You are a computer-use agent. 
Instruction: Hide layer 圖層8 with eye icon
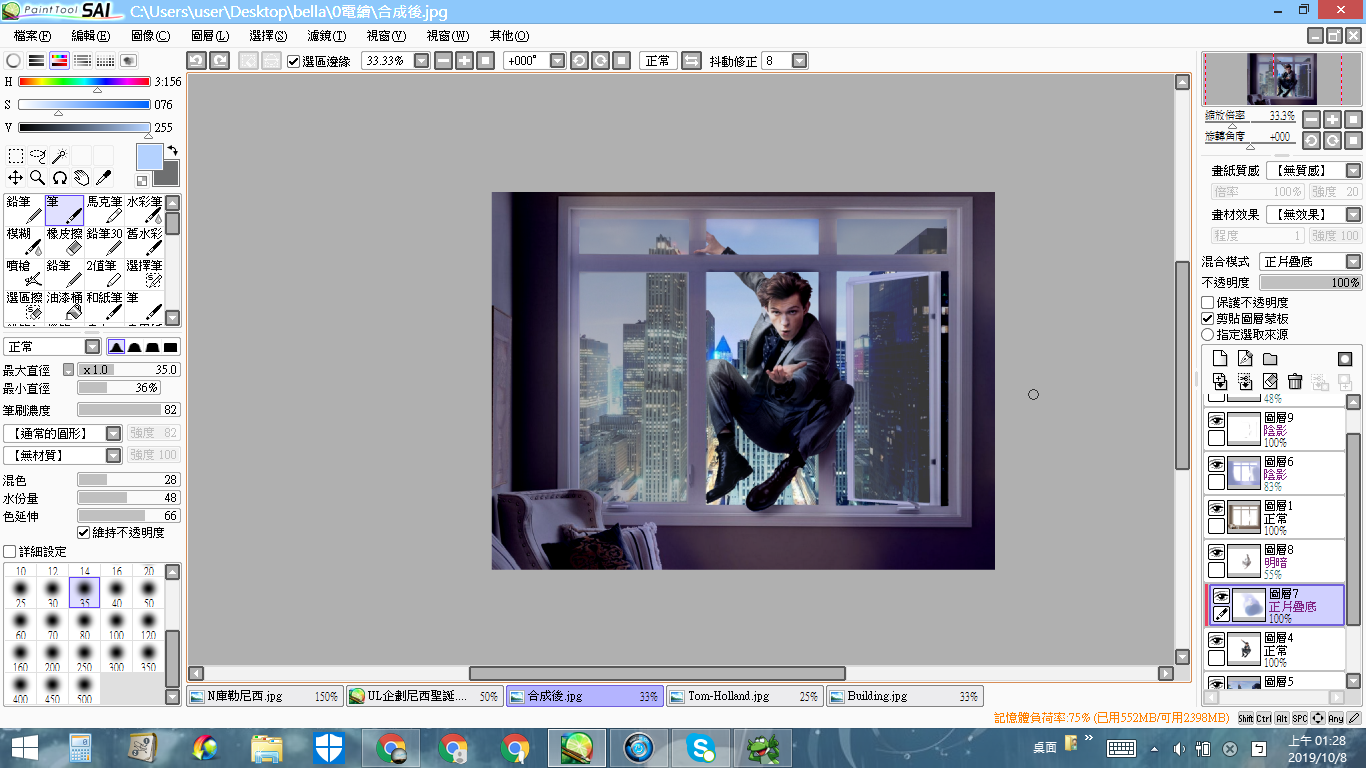coord(1217,553)
